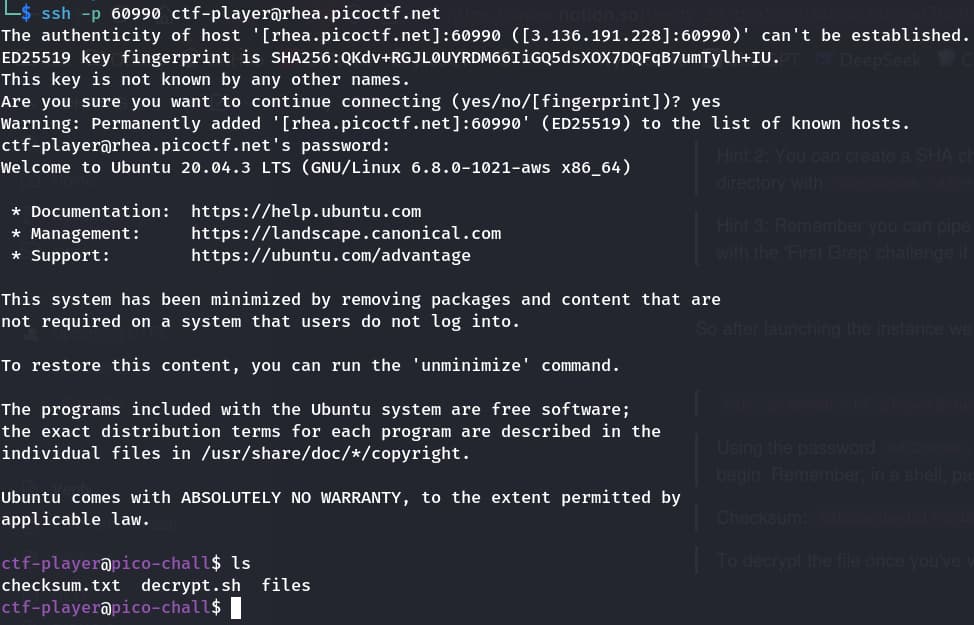Click the ubuntu.com/advantage support link
The width and height of the screenshot is (974, 625).
(330, 255)
